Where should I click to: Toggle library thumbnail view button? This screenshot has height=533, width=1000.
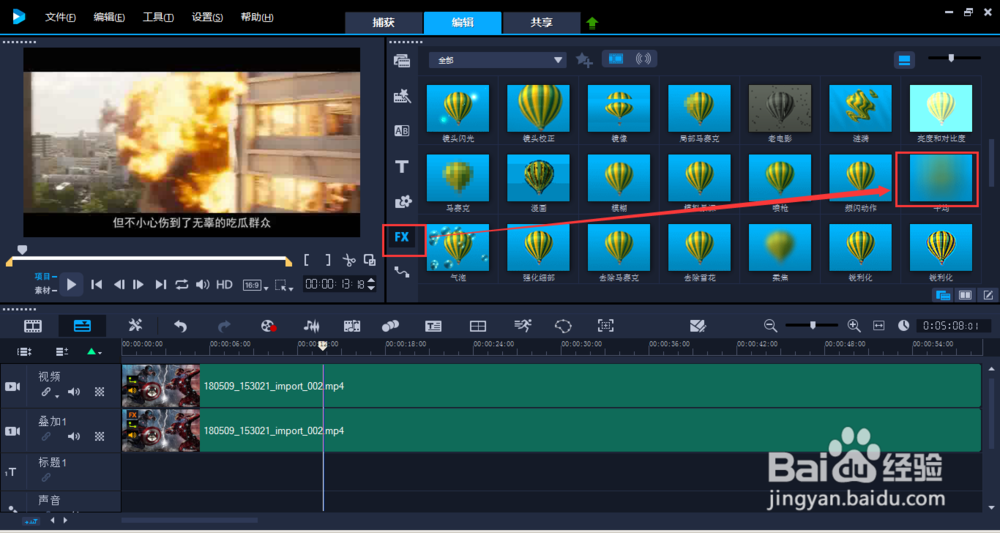[x=904, y=60]
